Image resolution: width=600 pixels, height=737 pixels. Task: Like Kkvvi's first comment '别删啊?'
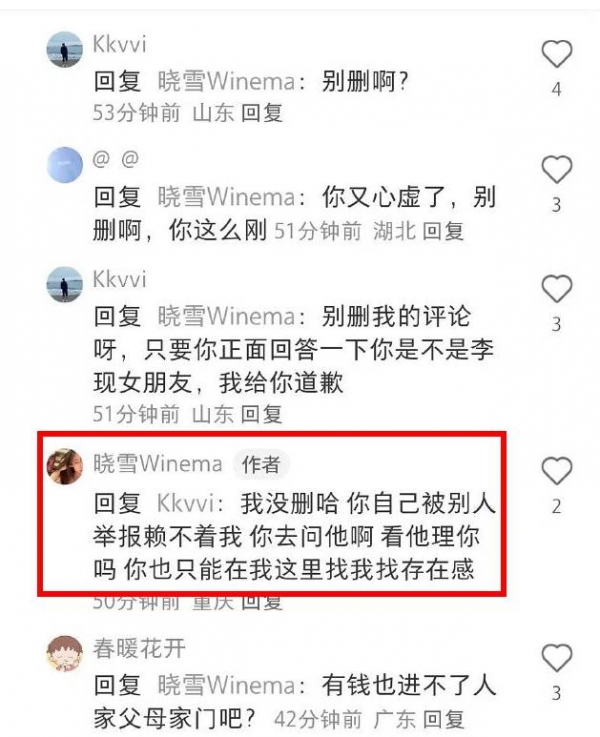(557, 54)
